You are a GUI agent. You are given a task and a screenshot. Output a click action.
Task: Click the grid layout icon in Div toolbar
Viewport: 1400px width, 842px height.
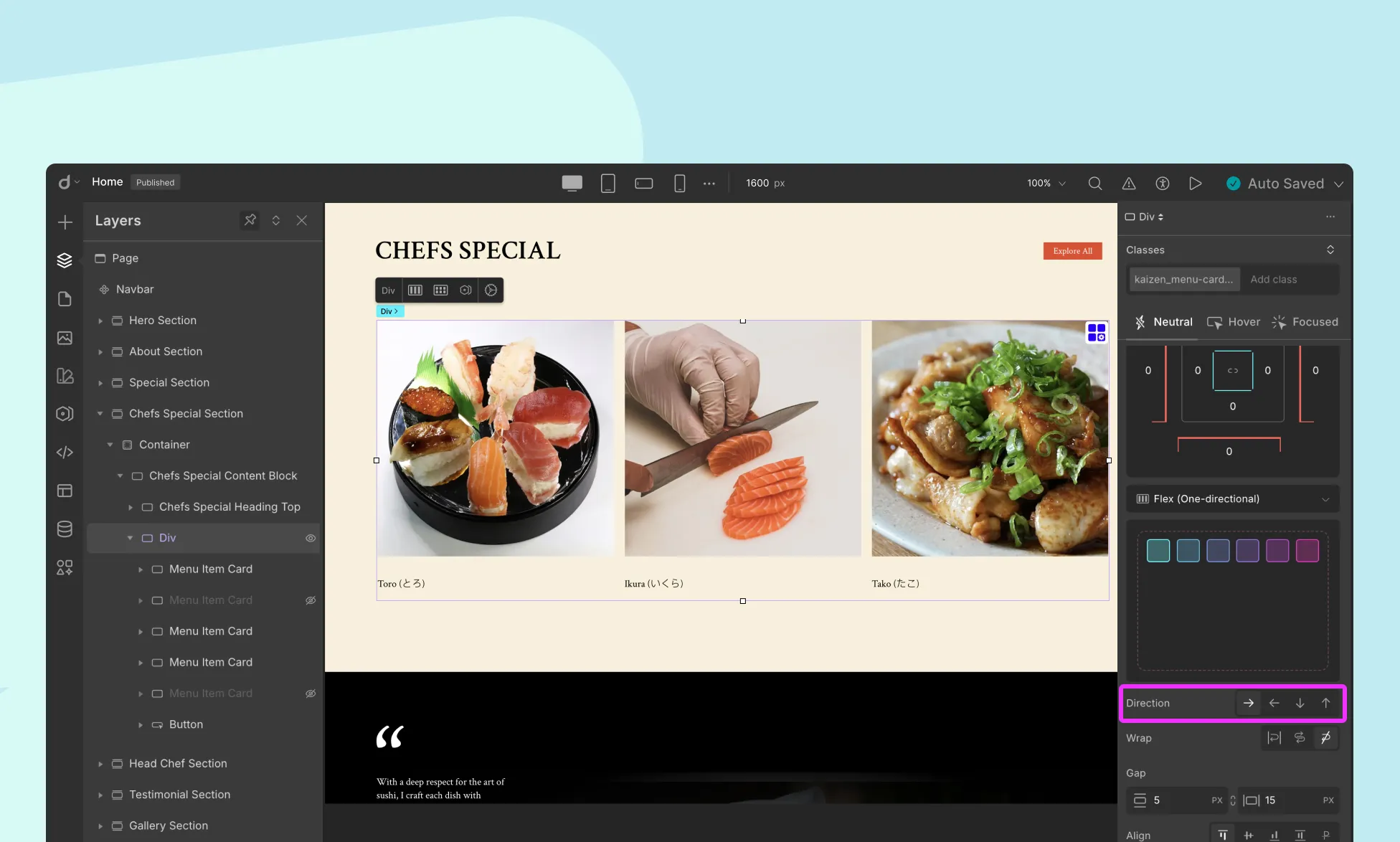click(x=440, y=290)
